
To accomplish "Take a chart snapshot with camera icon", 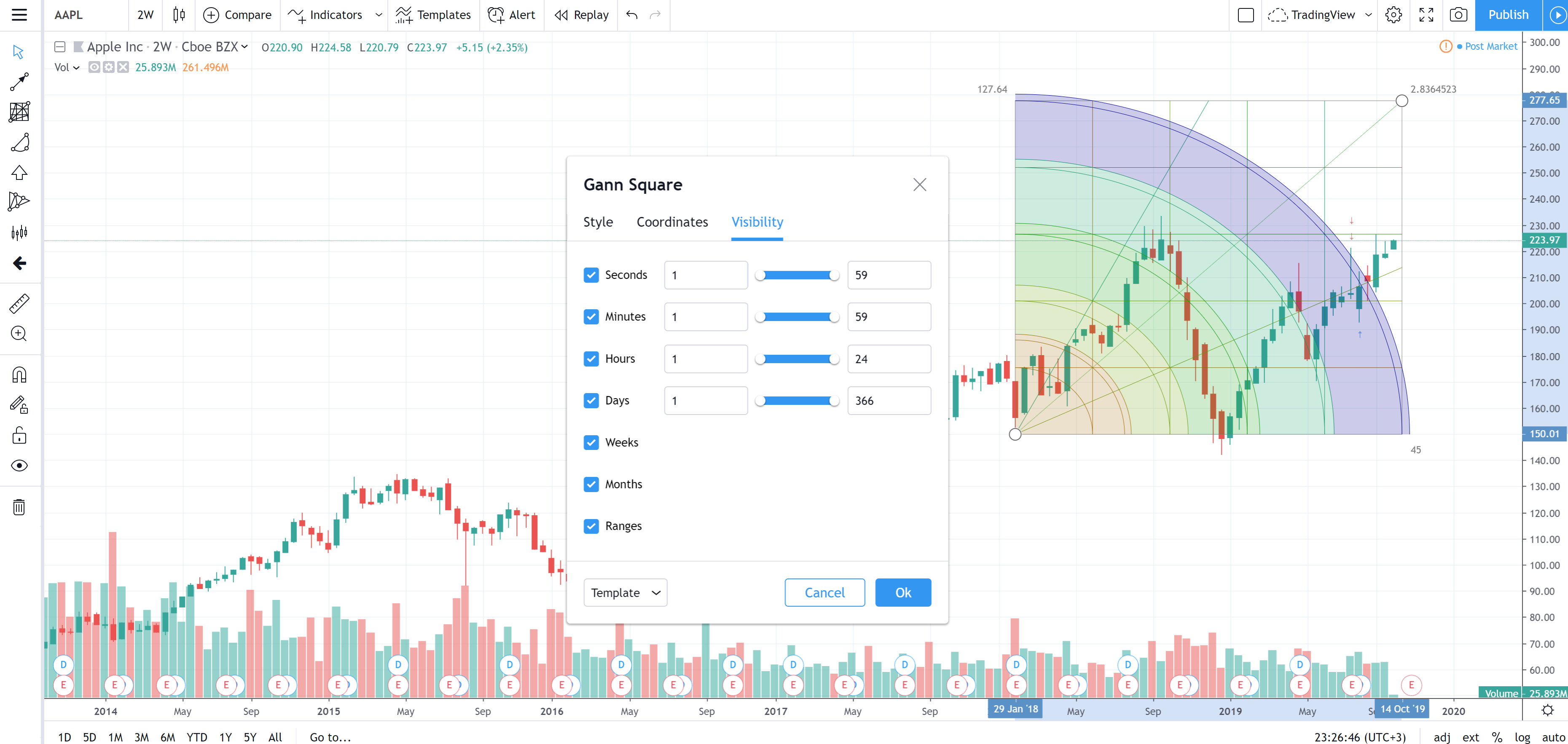I will [1458, 15].
